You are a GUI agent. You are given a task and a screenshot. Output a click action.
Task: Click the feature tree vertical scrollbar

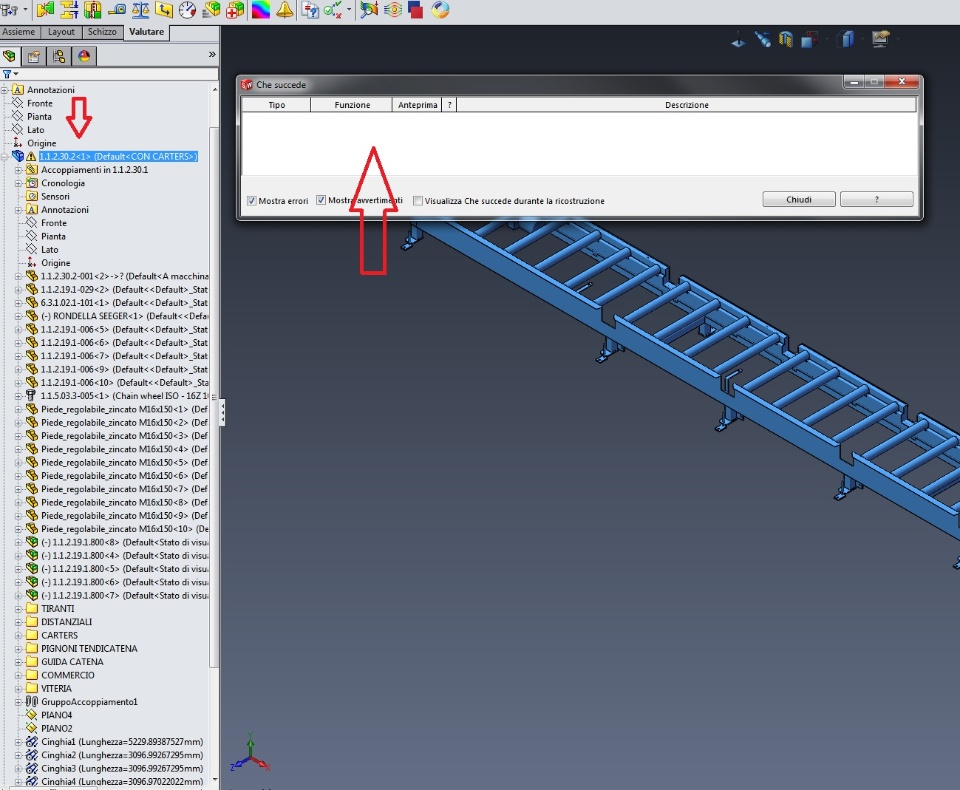(x=214, y=398)
